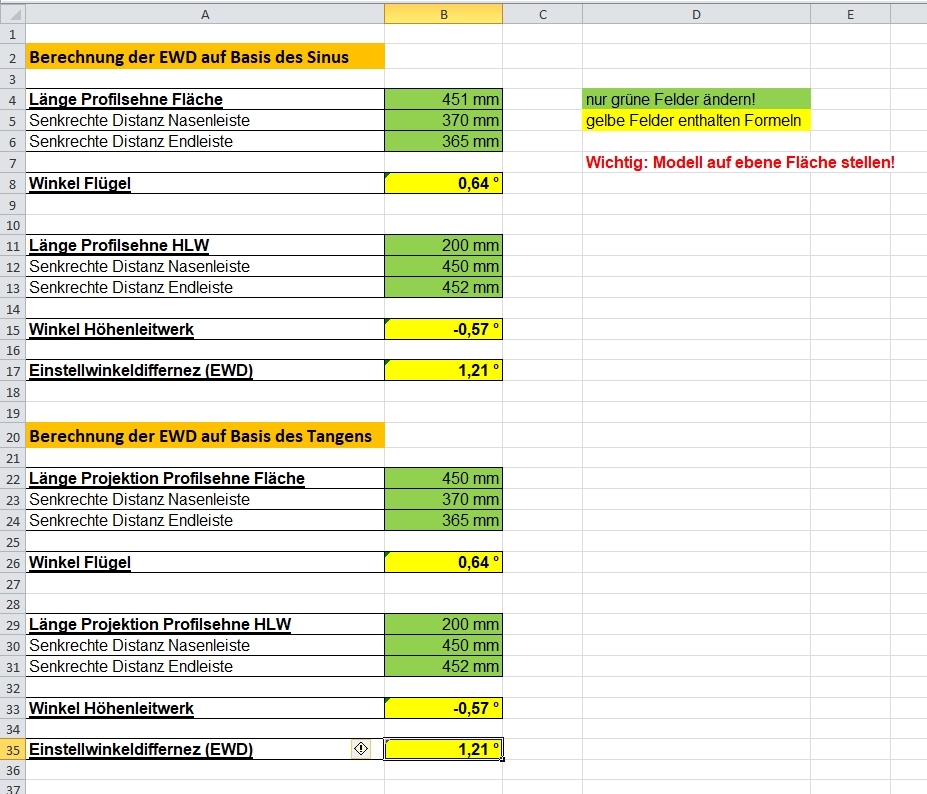
Task: Click the error warning smart tag icon
Action: point(361,749)
